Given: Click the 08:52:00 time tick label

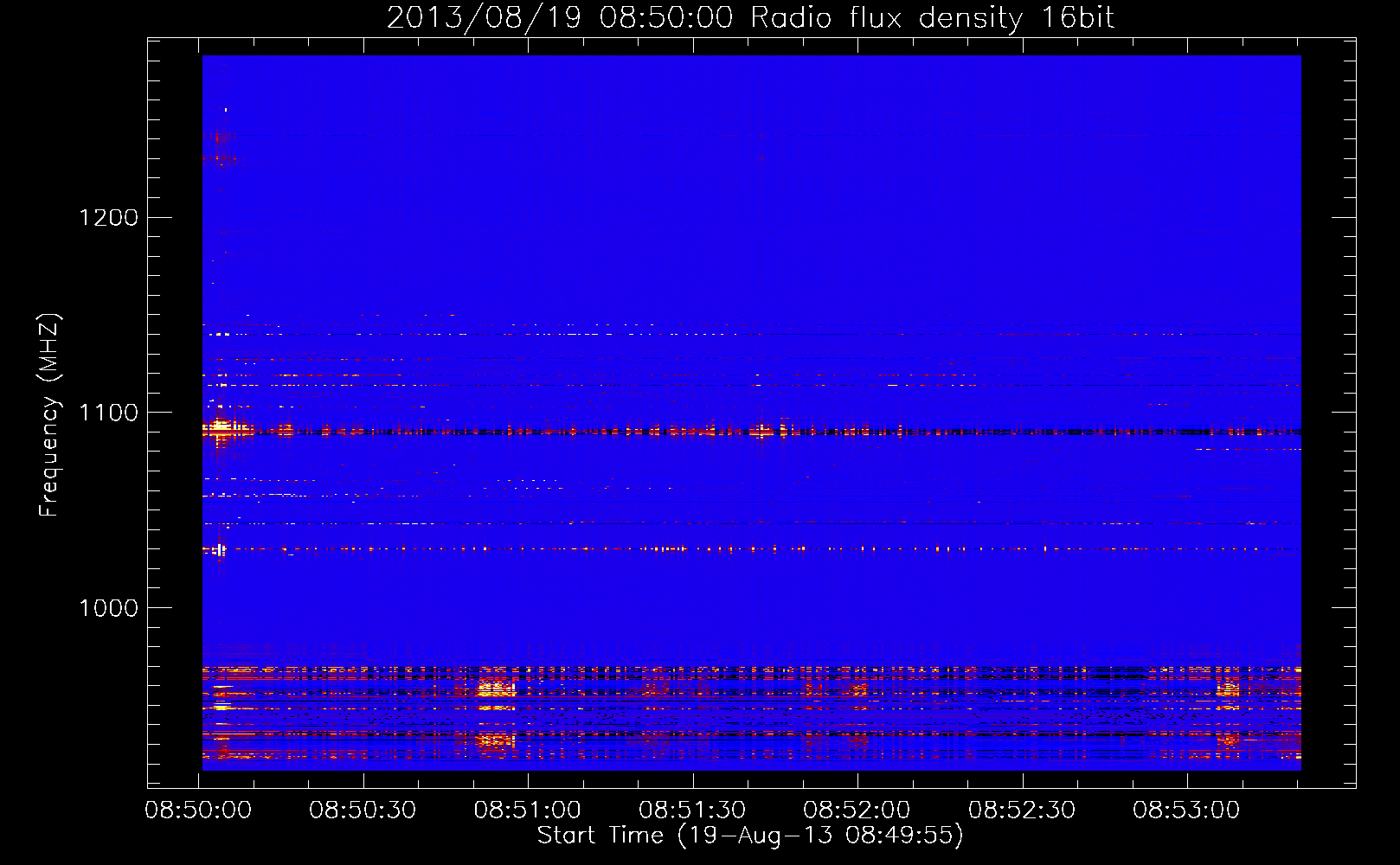Looking at the screenshot, I should 857,811.
